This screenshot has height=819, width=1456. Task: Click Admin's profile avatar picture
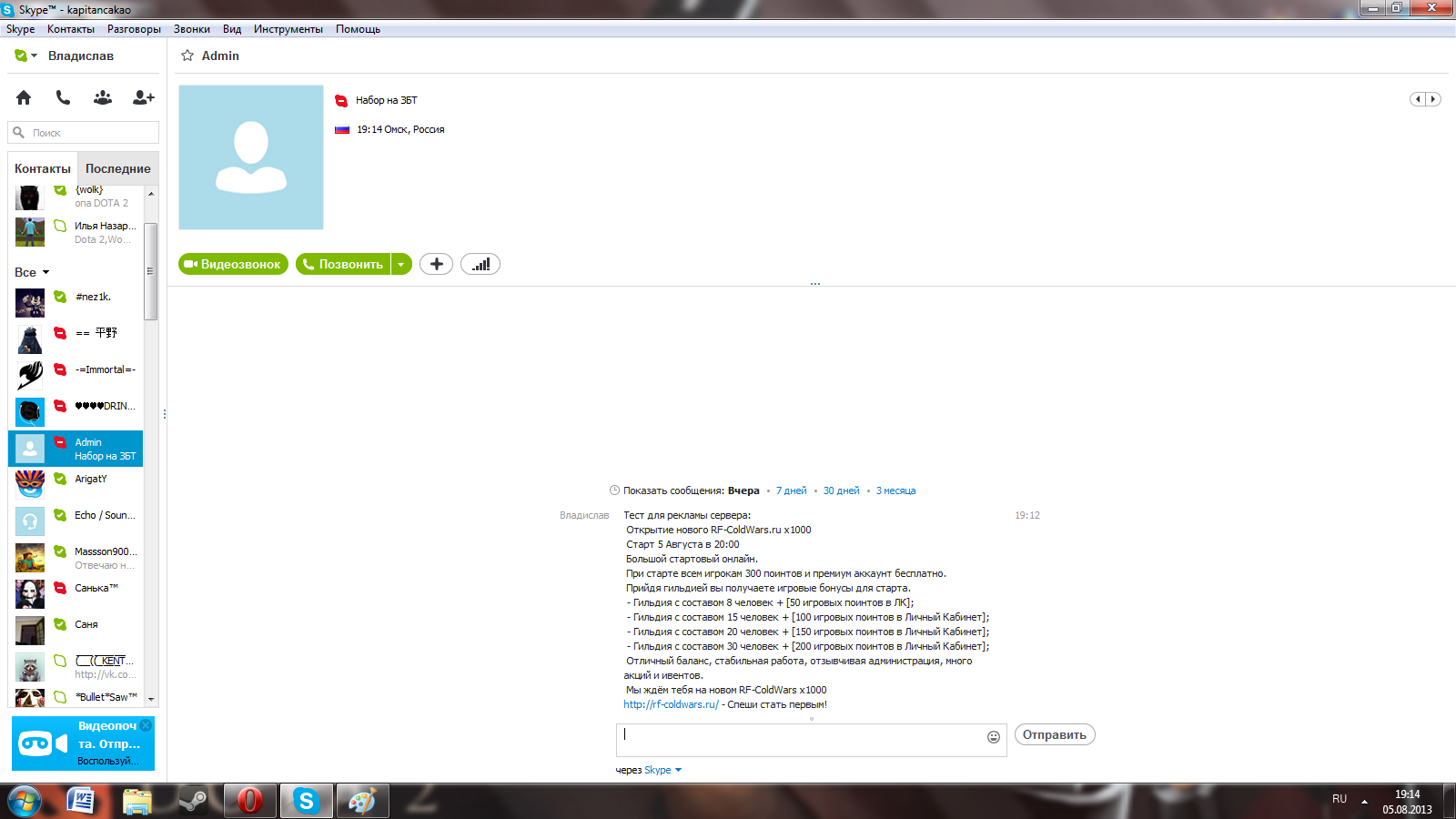pos(251,157)
